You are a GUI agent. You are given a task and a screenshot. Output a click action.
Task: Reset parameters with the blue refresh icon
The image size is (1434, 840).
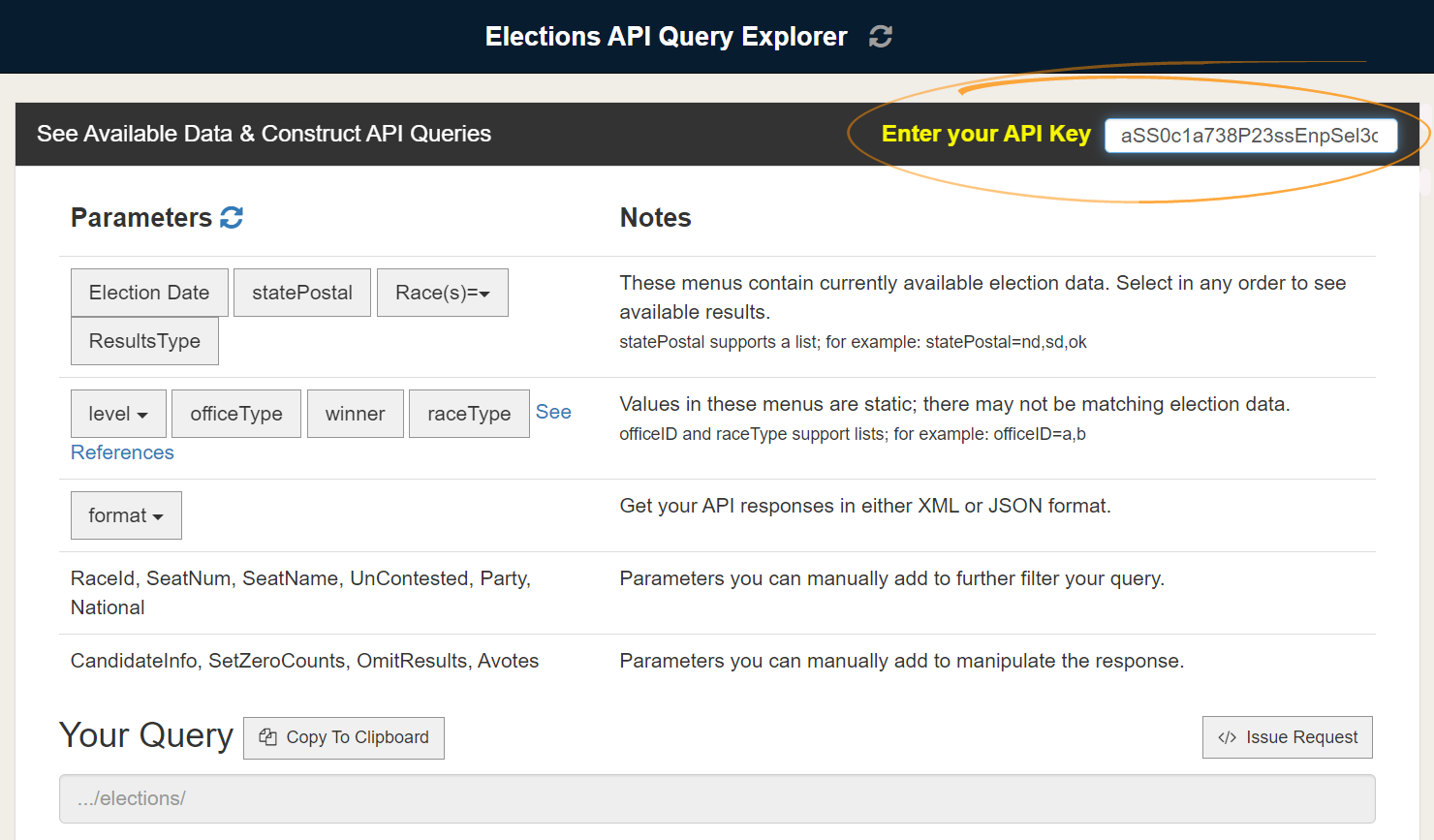[232, 218]
